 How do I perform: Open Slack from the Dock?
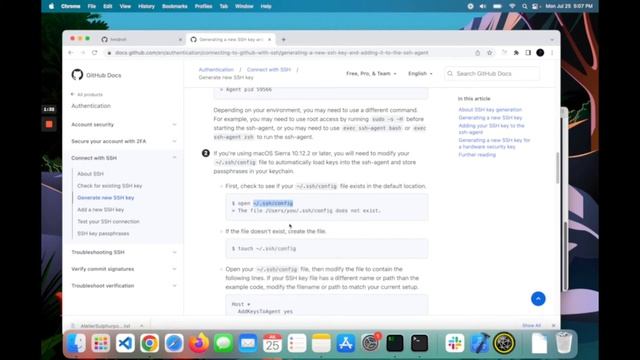pyautogui.click(x=455, y=343)
